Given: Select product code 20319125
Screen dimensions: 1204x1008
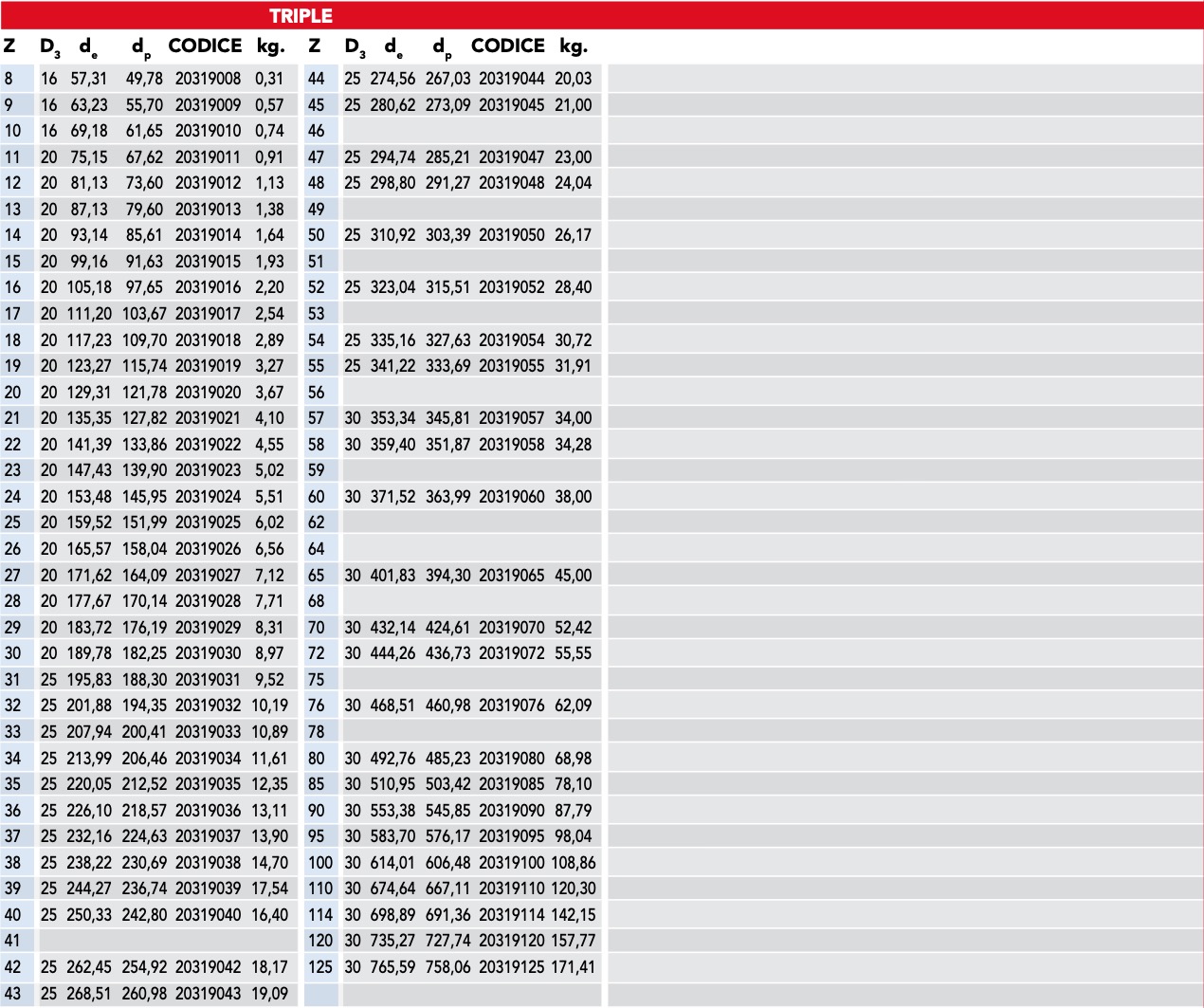Looking at the screenshot, I should pos(511,967).
